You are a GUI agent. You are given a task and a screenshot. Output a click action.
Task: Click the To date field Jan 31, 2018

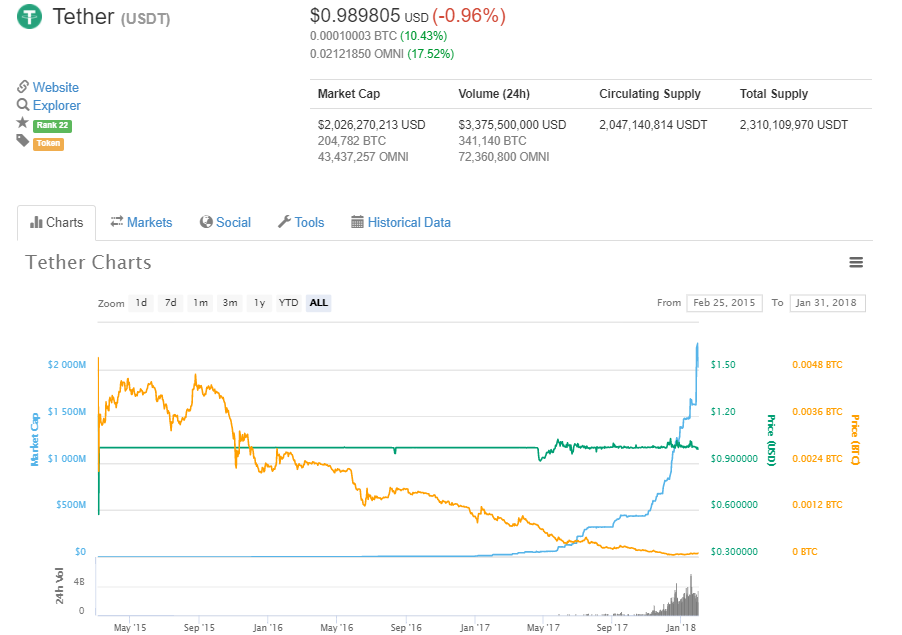point(827,303)
